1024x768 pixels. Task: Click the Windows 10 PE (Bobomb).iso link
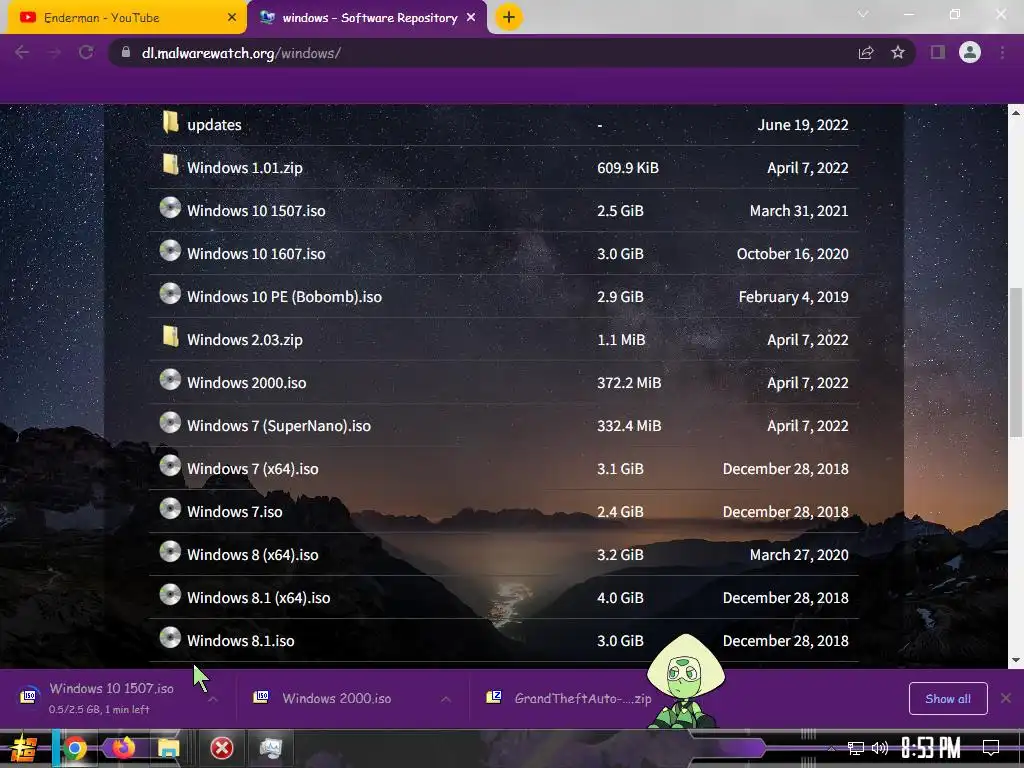click(x=284, y=297)
